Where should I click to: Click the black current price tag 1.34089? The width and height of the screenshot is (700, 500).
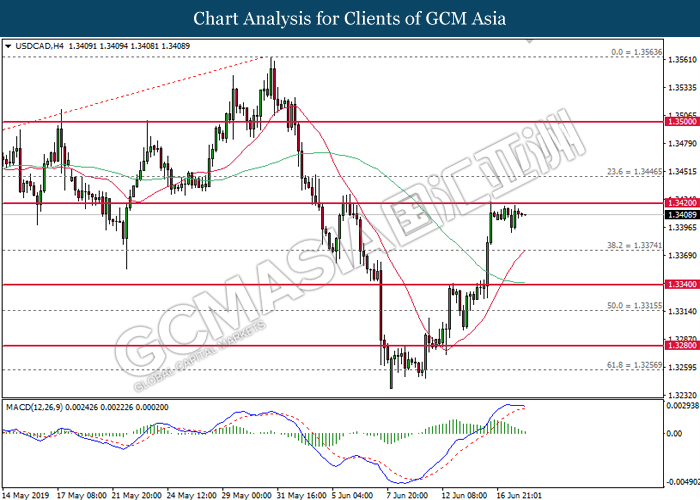tap(682, 215)
